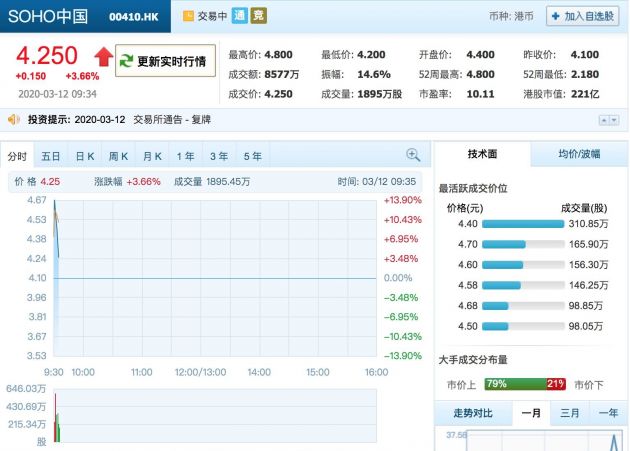Click the current price 4.250
630x451 pixels.
[47, 55]
